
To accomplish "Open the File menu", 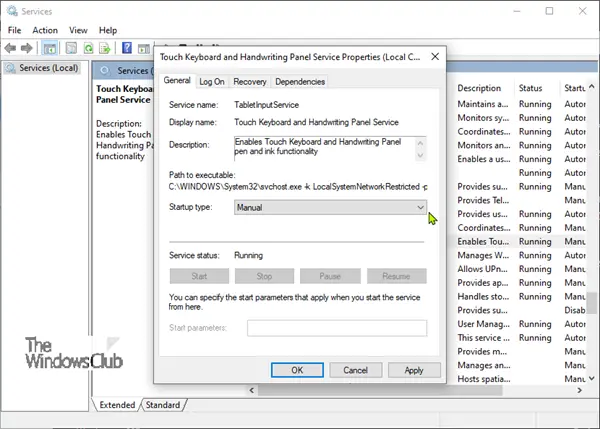I will click(15, 30).
